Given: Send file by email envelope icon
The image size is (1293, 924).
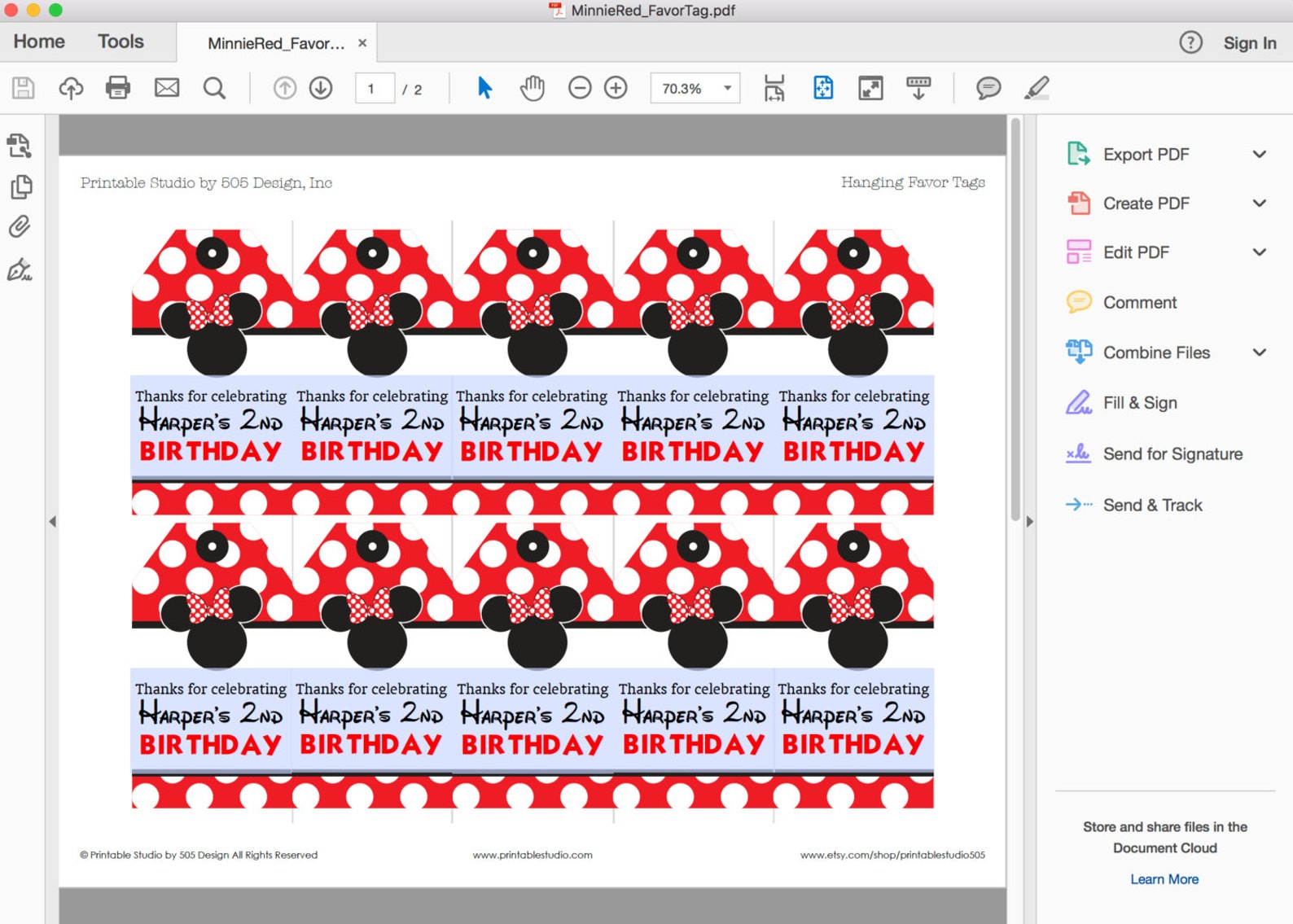Looking at the screenshot, I should click(x=167, y=88).
